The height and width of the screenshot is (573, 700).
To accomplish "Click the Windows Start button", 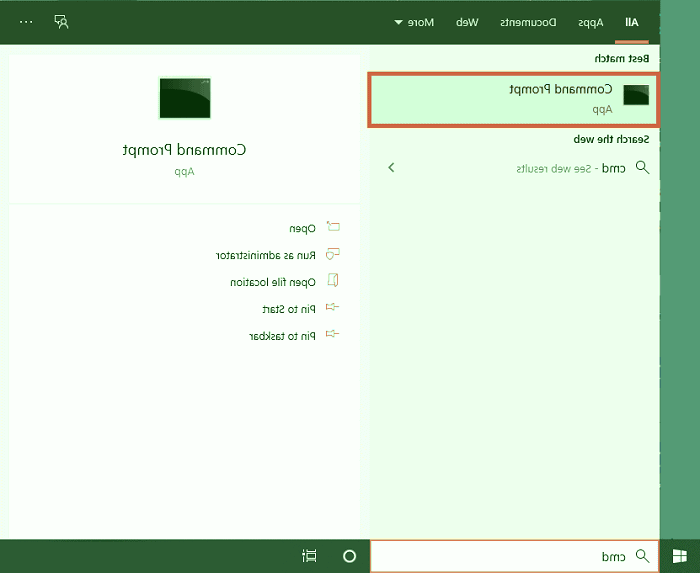I will click(680, 556).
